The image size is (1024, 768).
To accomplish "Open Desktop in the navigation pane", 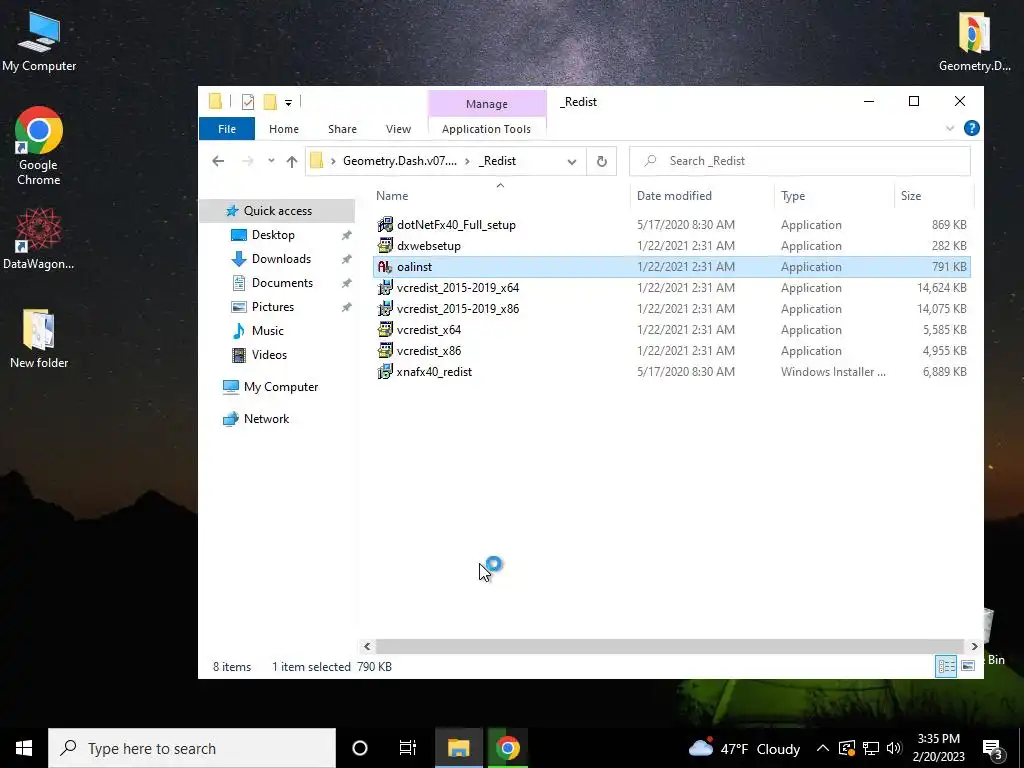I will (x=273, y=235).
